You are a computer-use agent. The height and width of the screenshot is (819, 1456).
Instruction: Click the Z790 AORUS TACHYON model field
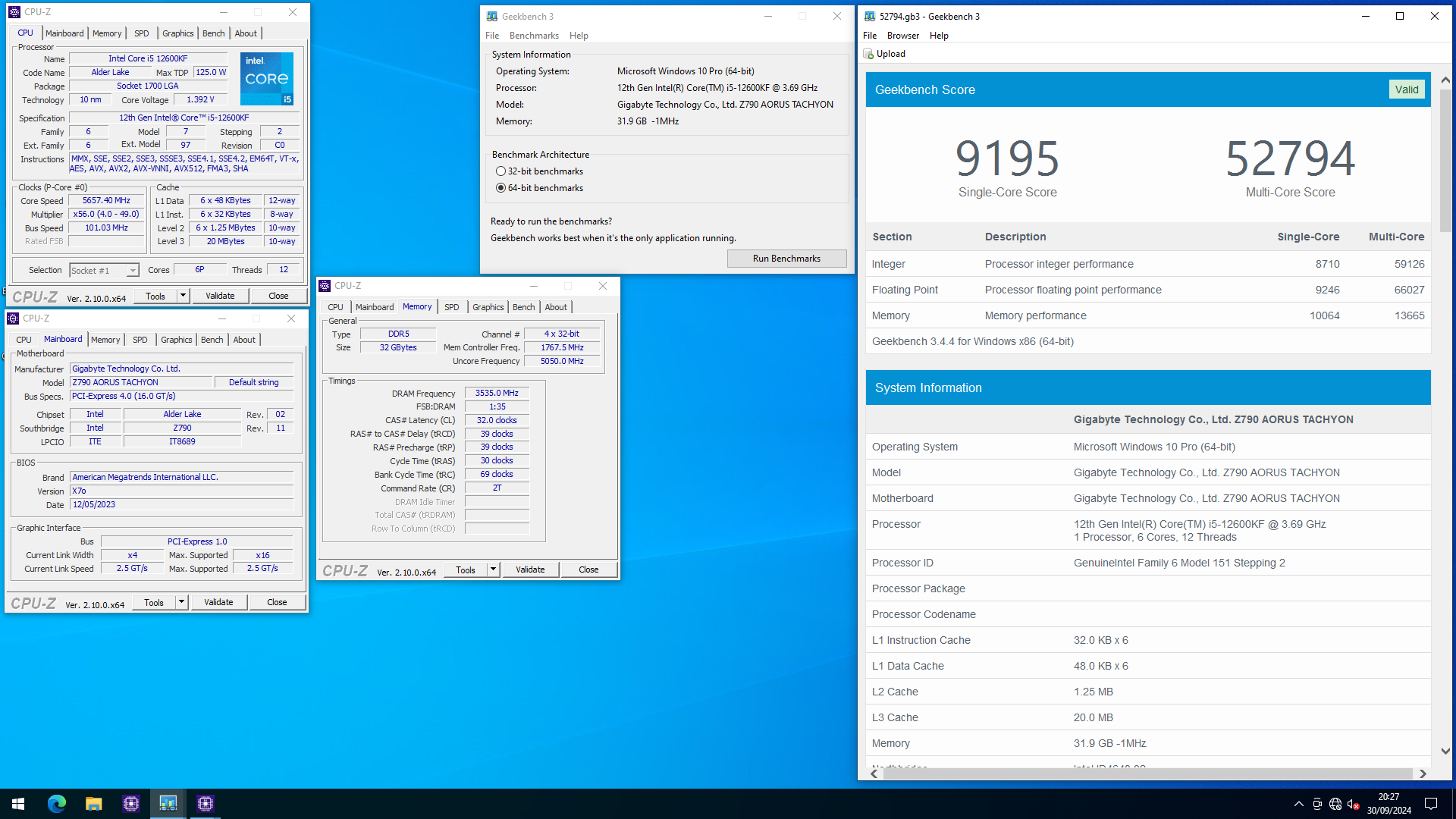pyautogui.click(x=141, y=382)
